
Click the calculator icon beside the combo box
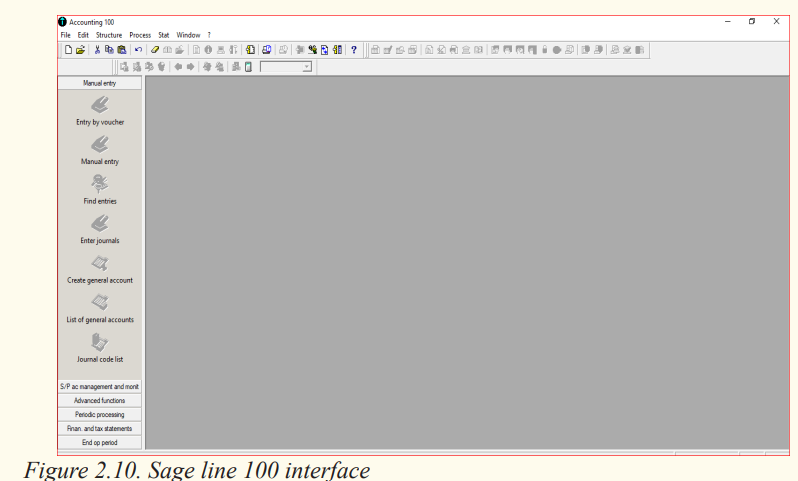pos(248,67)
